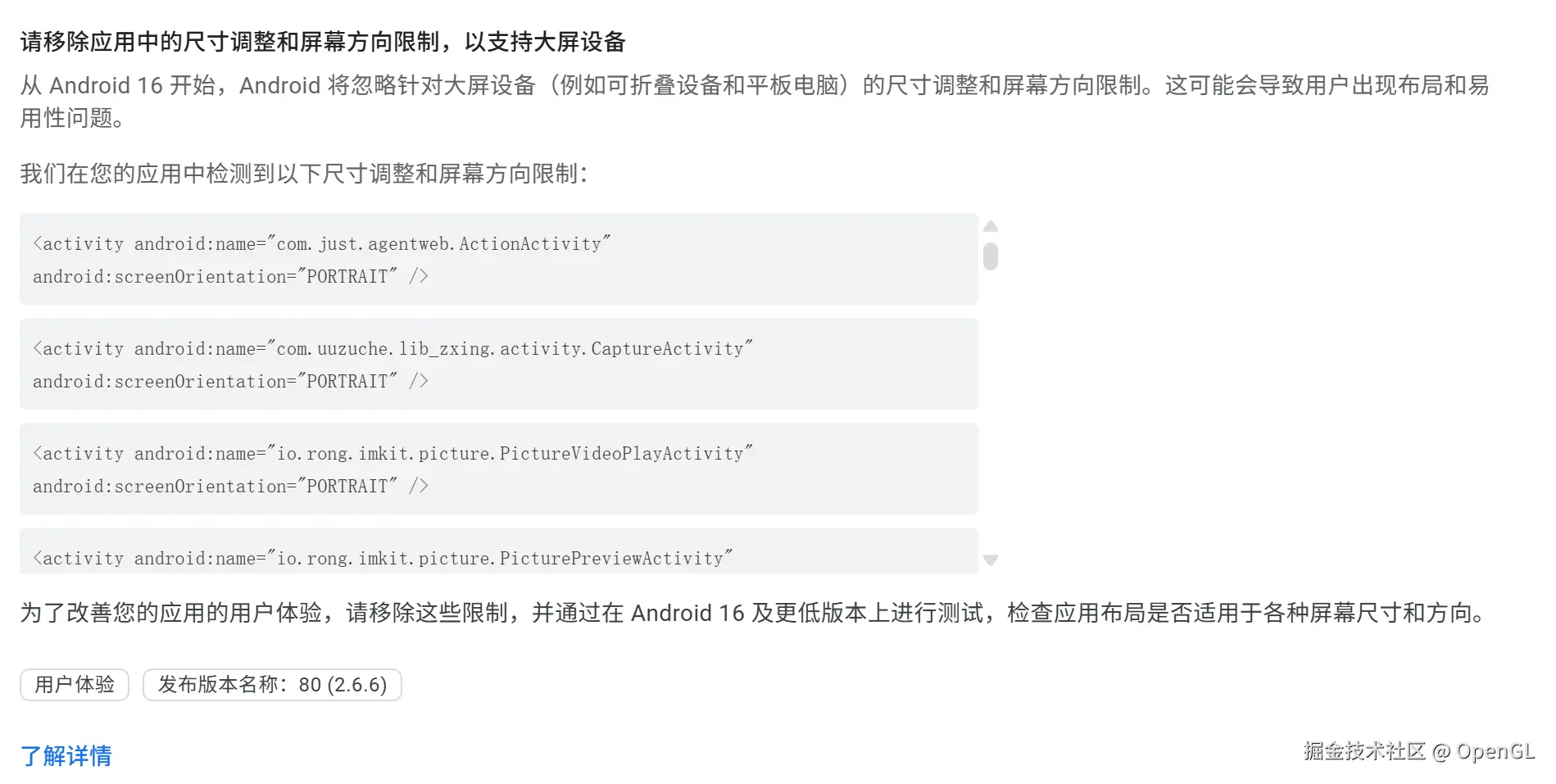Click the bold heading 请移除应用中的尺寸调整
The image size is (1556, 784).
click(x=323, y=42)
